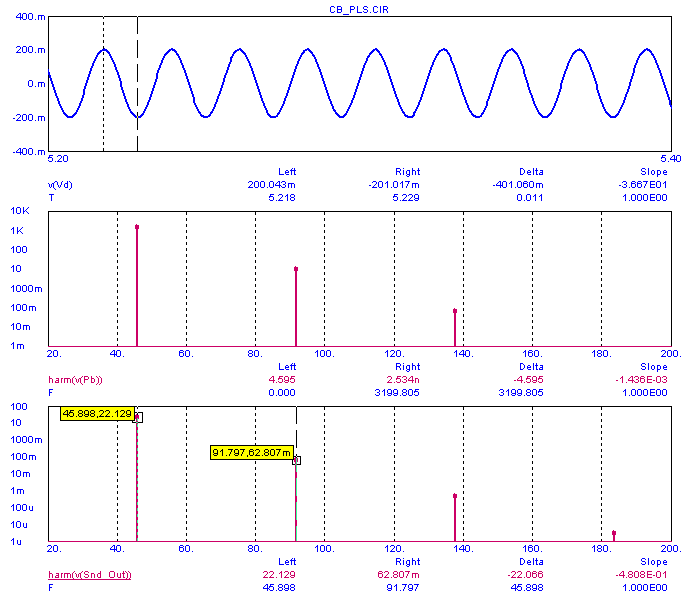Click the right dashed cursor line in the v(Vd) plot
This screenshot has height=600, width=700.
[x=138, y=84]
